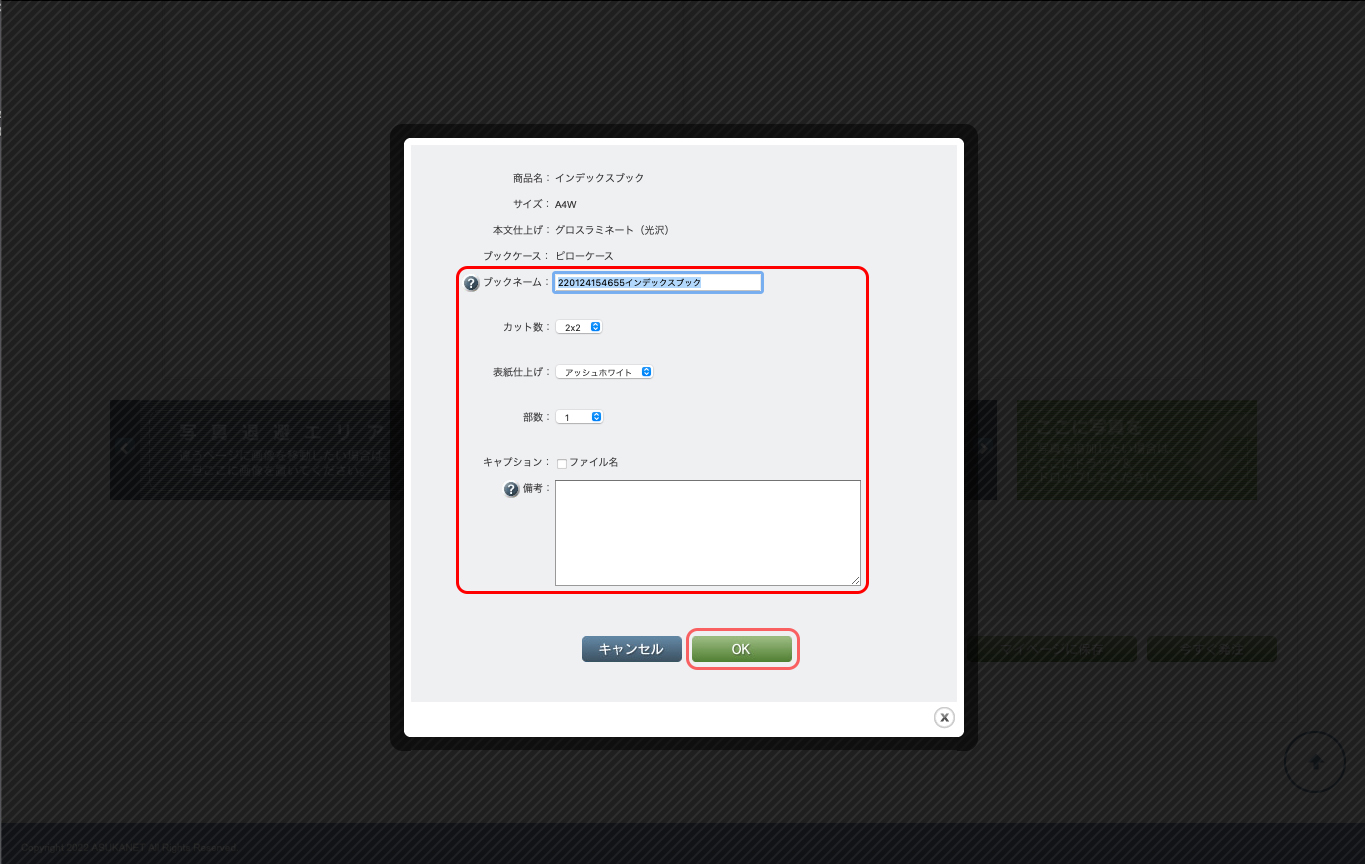This screenshot has width=1365, height=864.
Task: Click inside the 備考 notes text area
Action: click(x=708, y=533)
